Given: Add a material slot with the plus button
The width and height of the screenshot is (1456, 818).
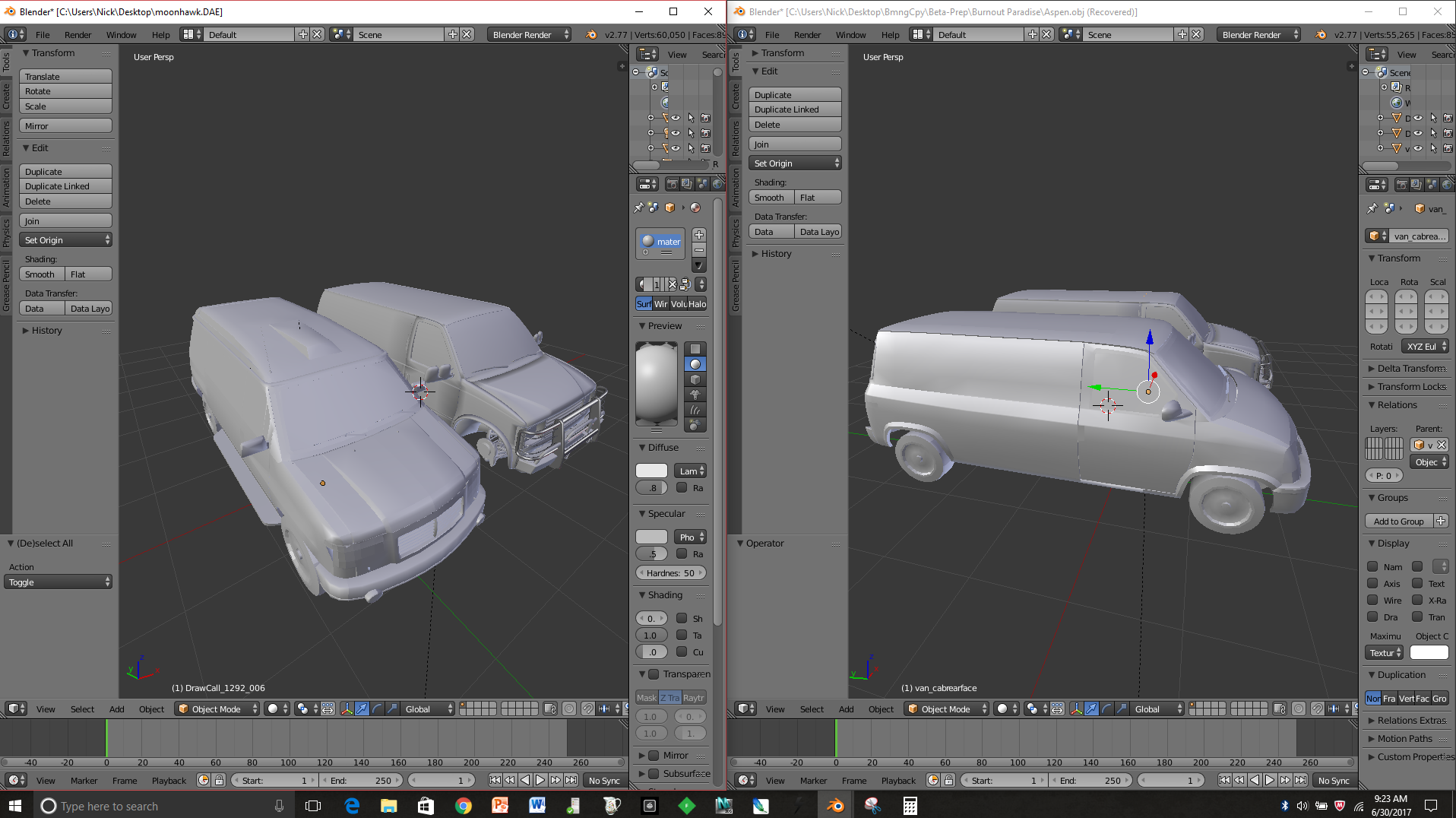Looking at the screenshot, I should click(x=699, y=235).
